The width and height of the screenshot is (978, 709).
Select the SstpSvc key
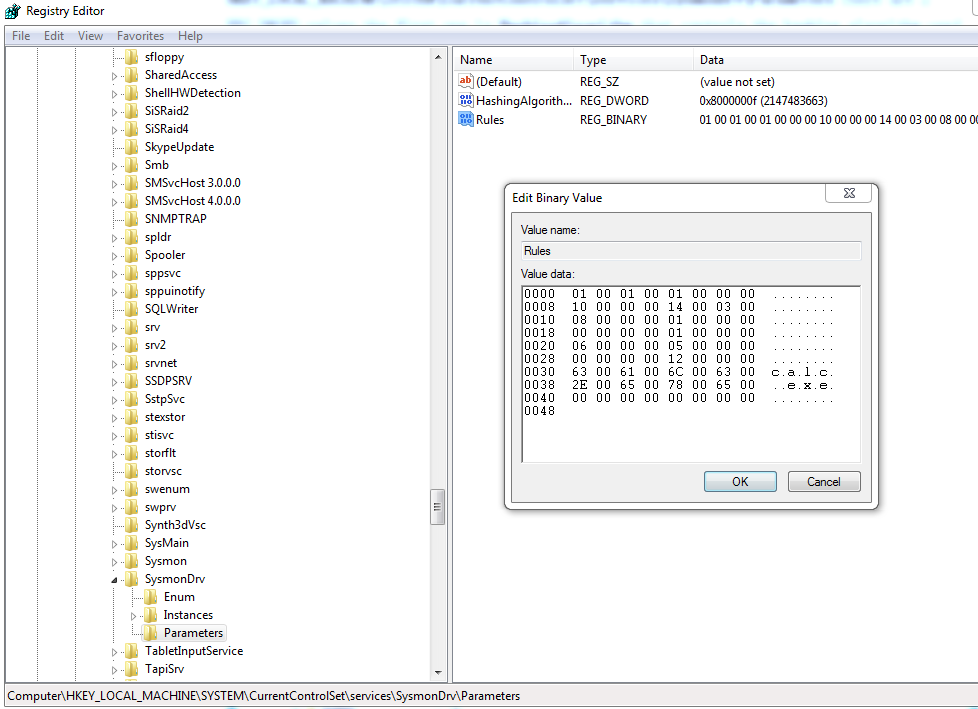[x=165, y=399]
